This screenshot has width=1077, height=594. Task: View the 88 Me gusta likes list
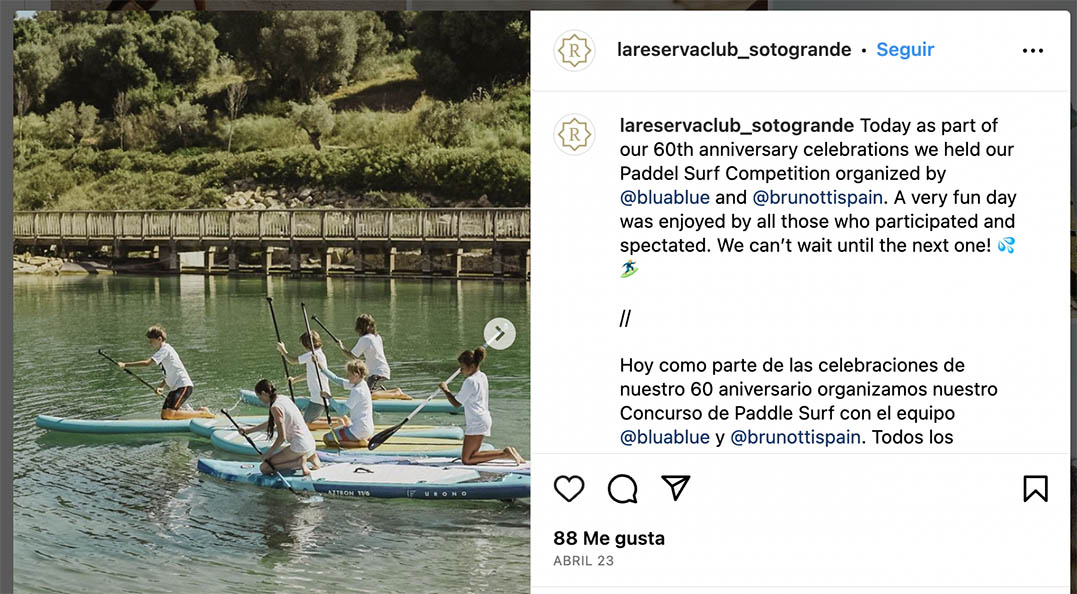click(x=609, y=538)
